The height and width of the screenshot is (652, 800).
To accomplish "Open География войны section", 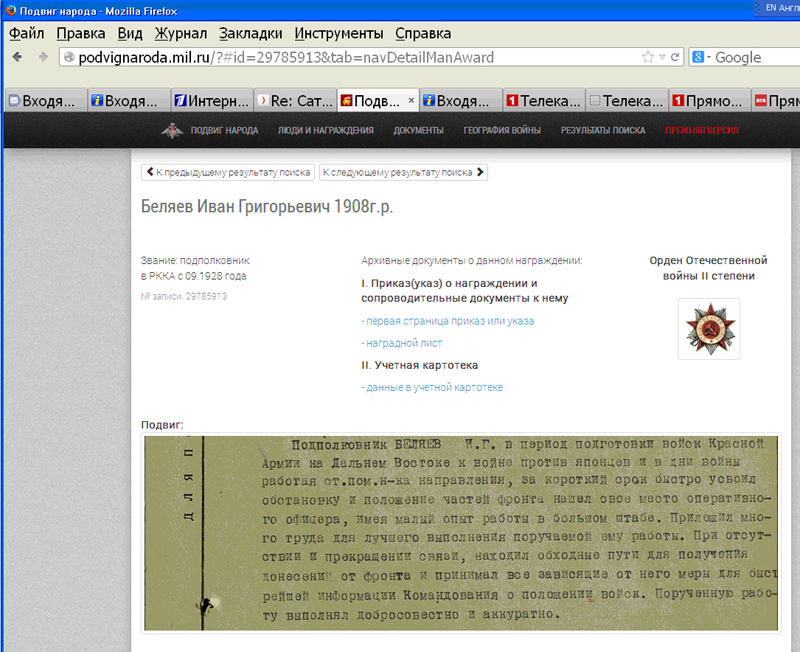I will (x=502, y=131).
